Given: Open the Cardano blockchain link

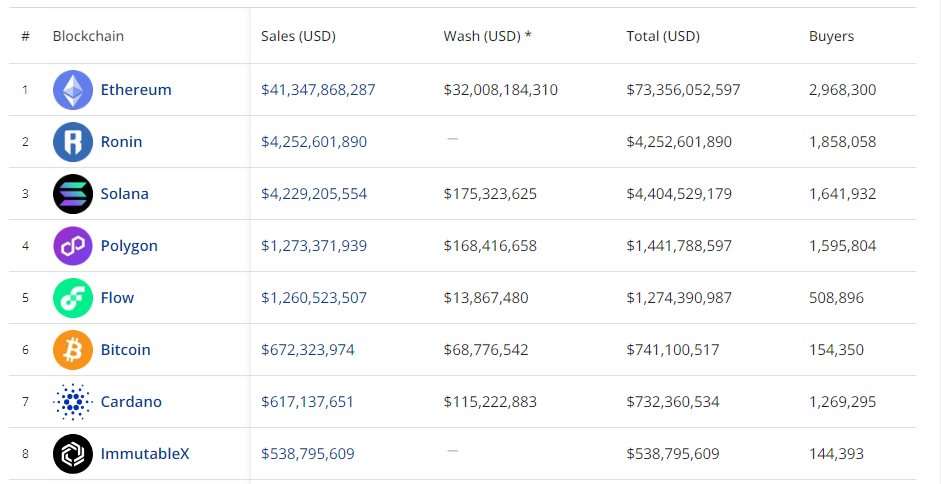Looking at the screenshot, I should 131,402.
